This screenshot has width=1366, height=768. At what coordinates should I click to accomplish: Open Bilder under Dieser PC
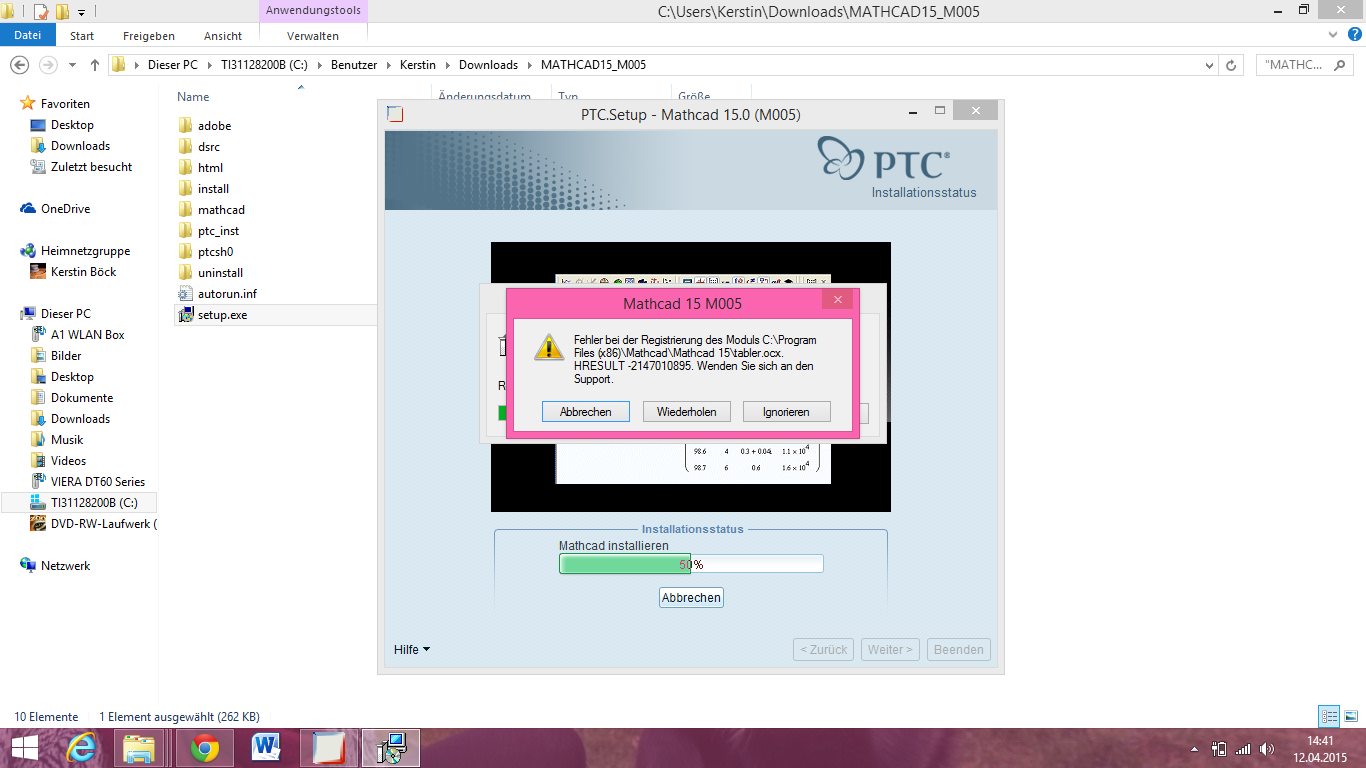pos(66,356)
